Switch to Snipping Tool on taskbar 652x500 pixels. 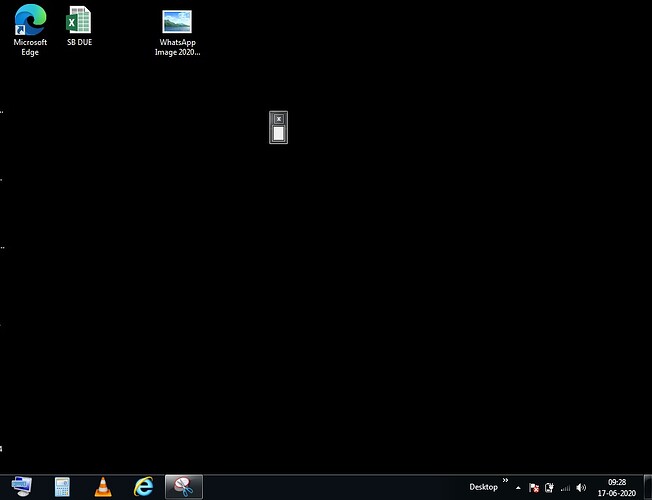184,487
